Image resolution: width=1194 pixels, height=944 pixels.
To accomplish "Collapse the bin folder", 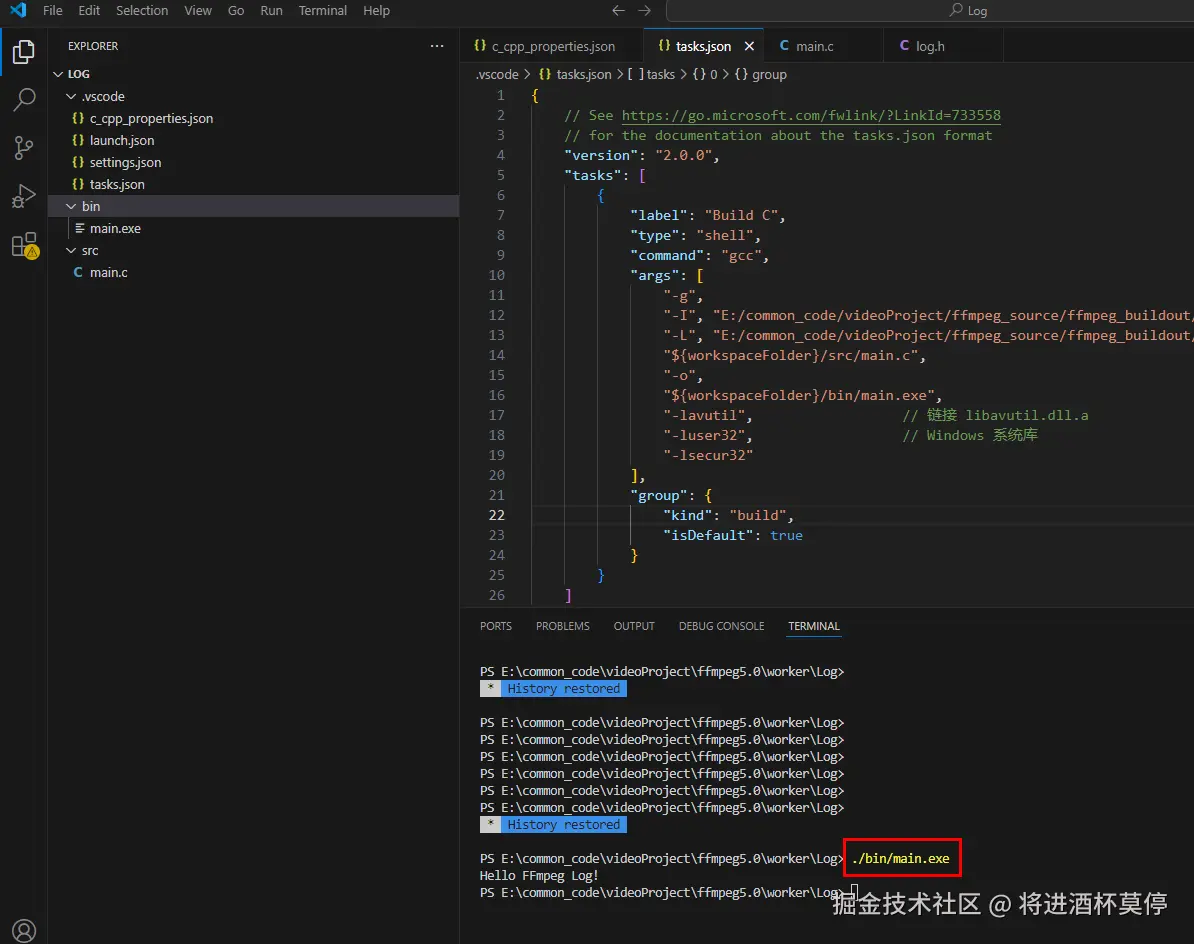I will pyautogui.click(x=71, y=206).
